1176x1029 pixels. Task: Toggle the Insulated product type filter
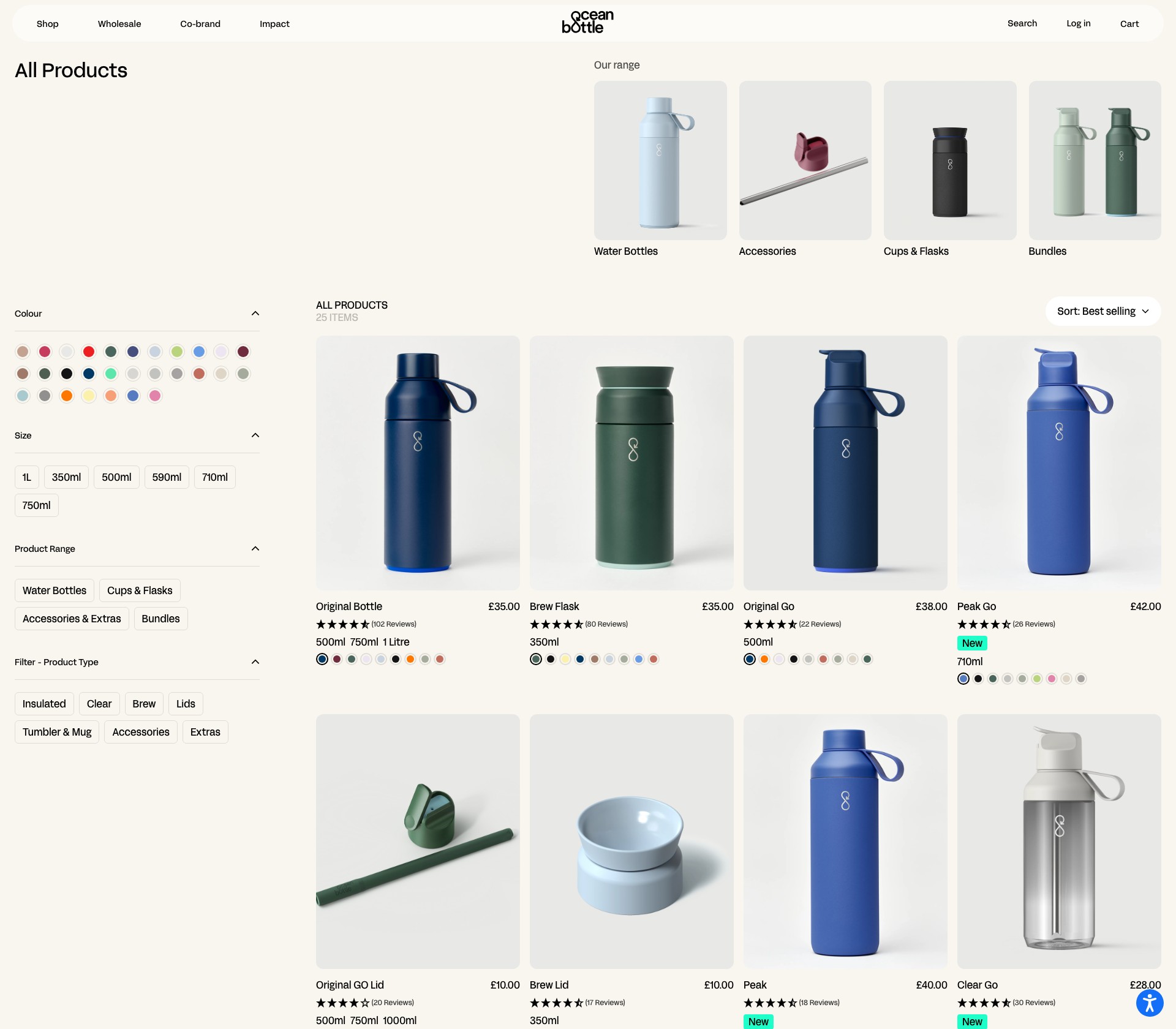pos(44,704)
